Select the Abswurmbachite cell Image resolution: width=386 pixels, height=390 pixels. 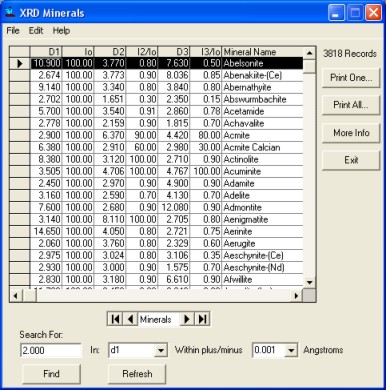(263, 99)
